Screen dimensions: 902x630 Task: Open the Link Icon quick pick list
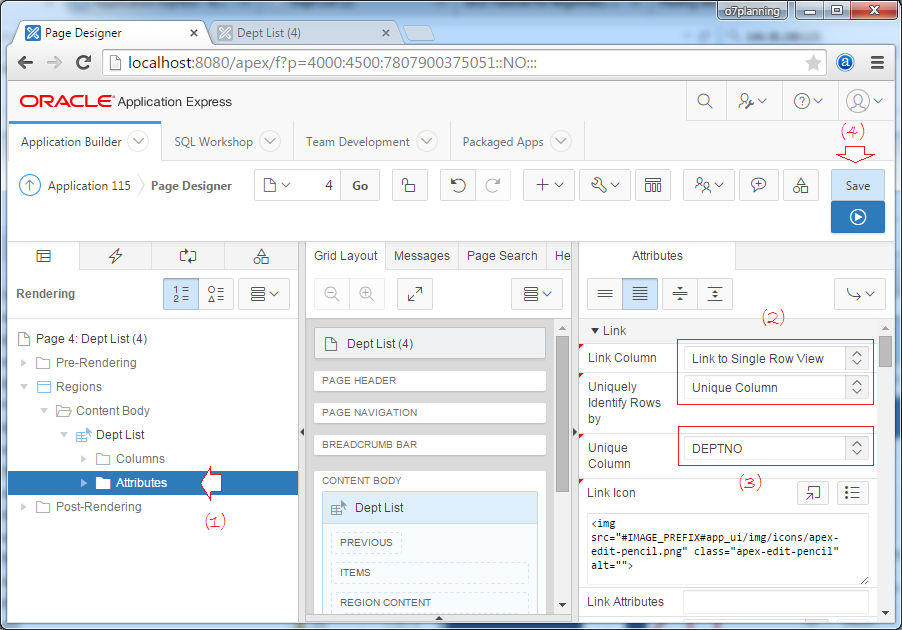pyautogui.click(x=853, y=492)
